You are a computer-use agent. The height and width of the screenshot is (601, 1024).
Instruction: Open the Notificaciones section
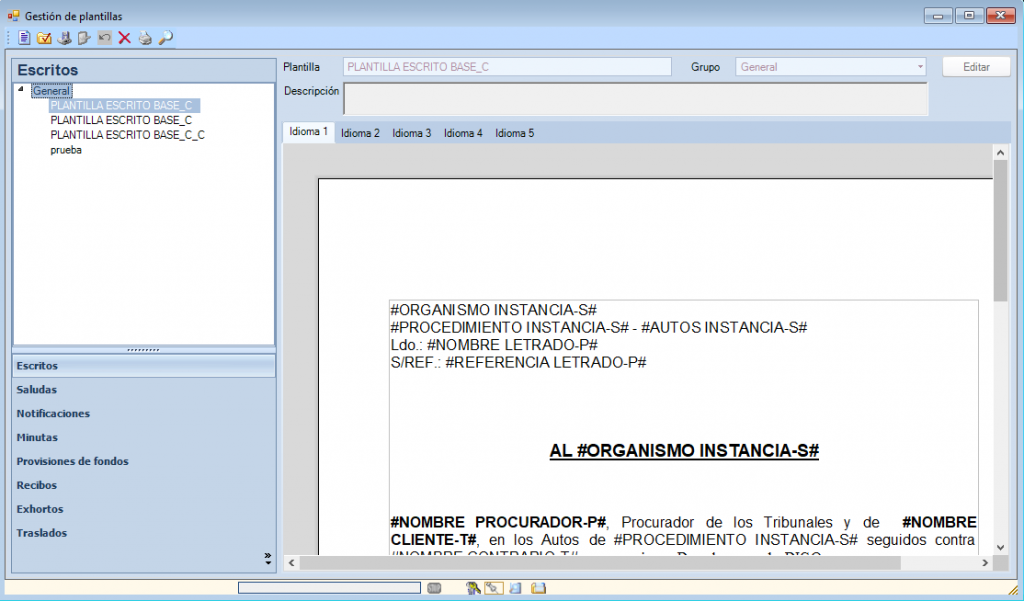pos(53,413)
